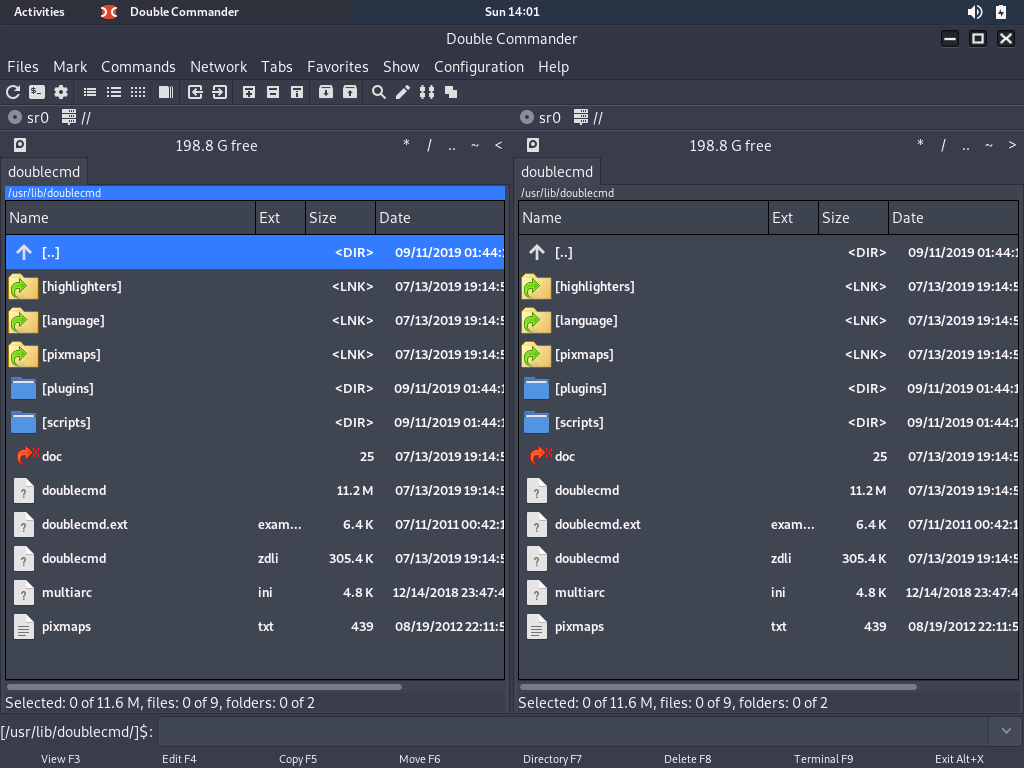Click the overlapping squares toolbar icon
1024x768 pixels.
click(451, 92)
